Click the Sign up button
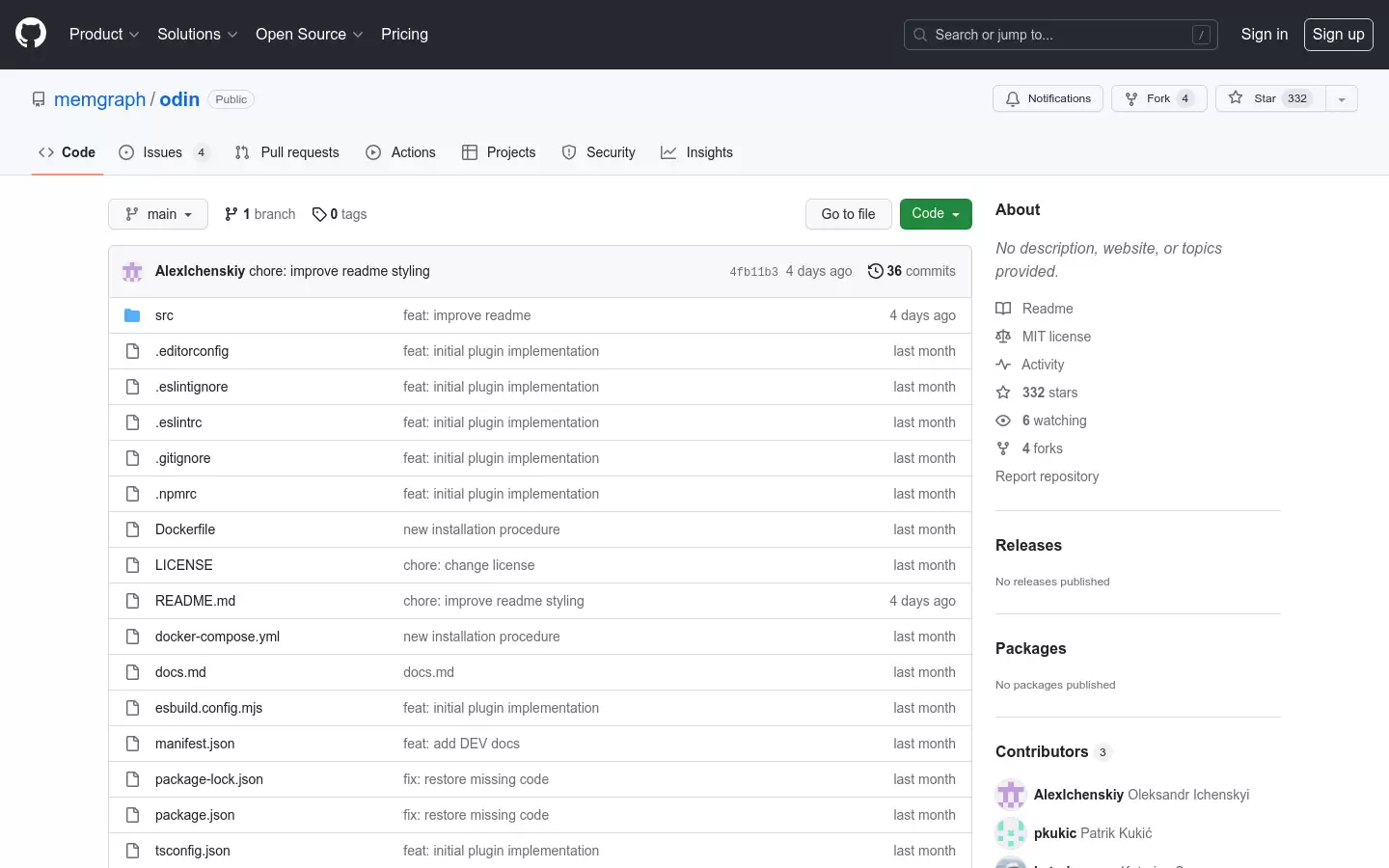The width and height of the screenshot is (1389, 868). point(1339,34)
